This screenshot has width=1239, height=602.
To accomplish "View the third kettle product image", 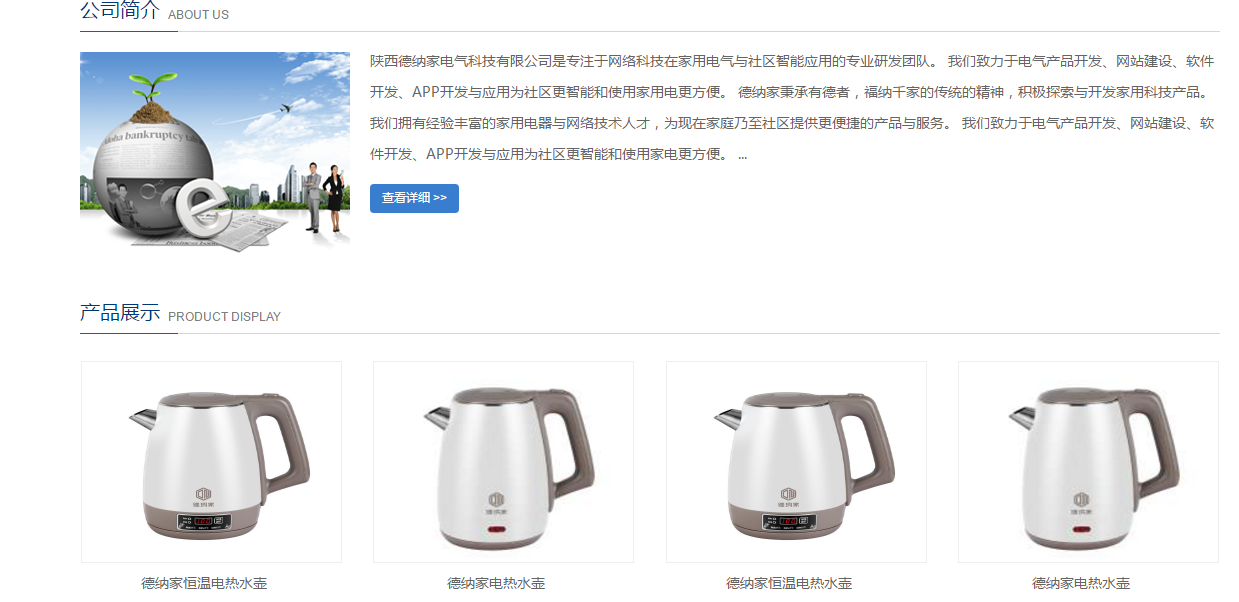I will 796,462.
